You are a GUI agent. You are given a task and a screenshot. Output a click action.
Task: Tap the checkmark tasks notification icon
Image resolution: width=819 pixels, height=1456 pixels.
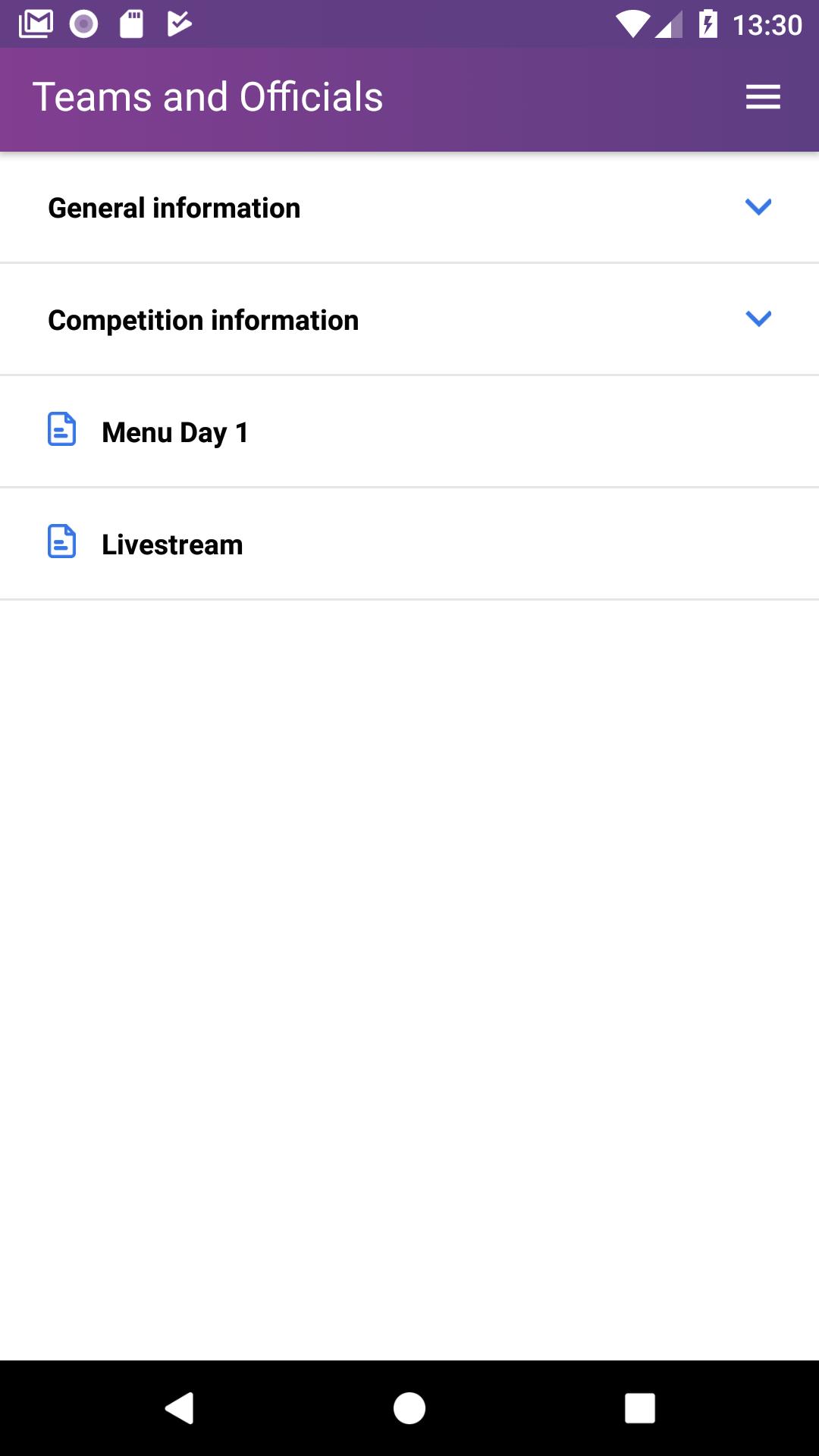[x=179, y=24]
